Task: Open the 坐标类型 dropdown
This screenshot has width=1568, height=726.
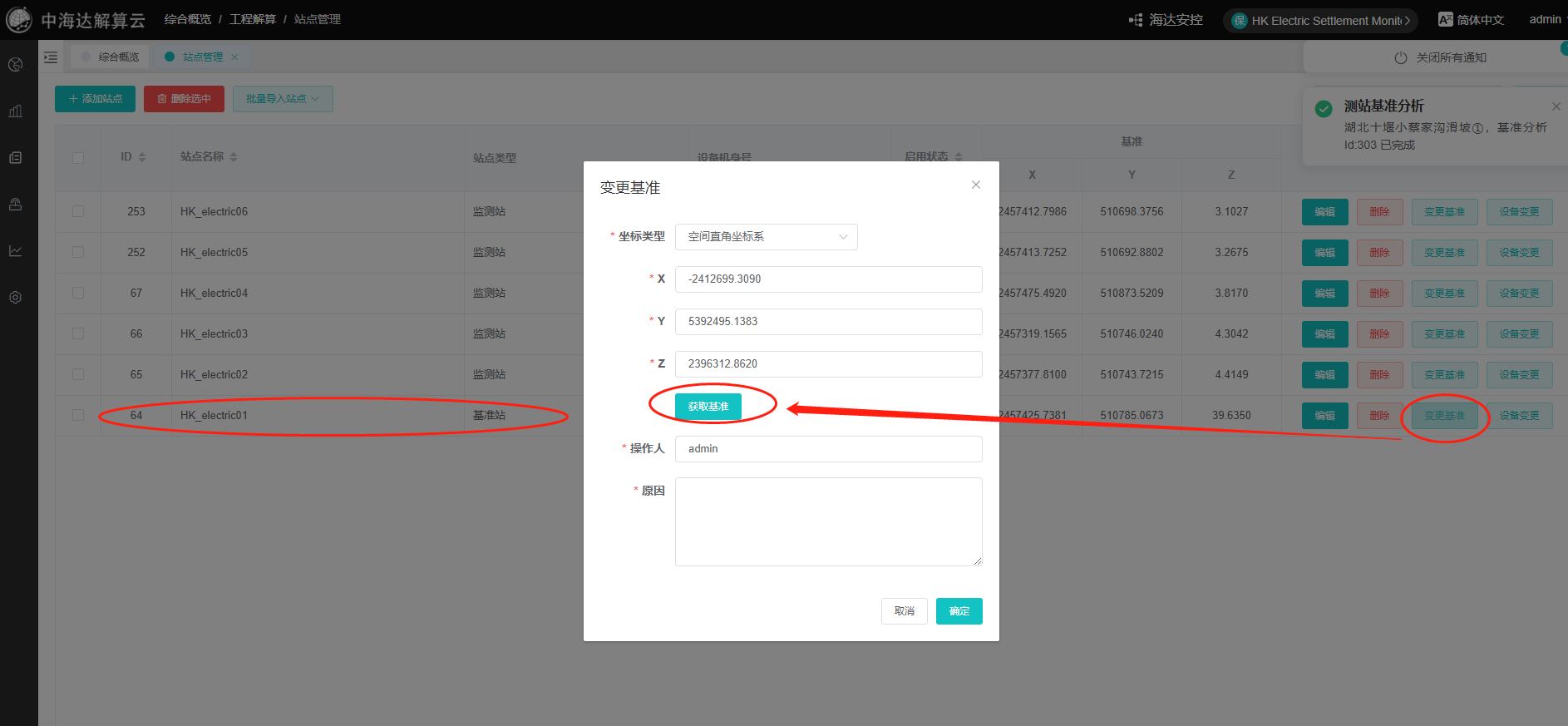Action: pos(766,237)
